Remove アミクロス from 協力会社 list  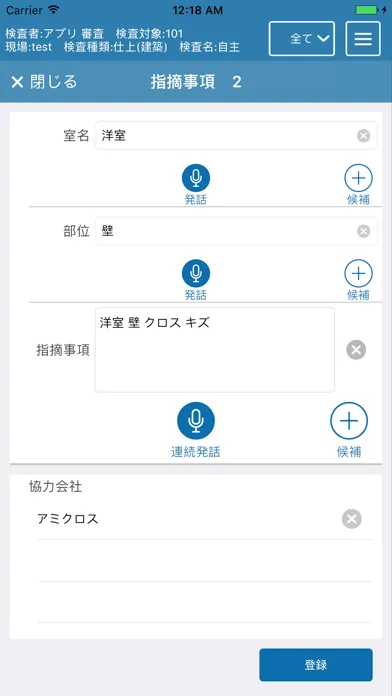click(352, 519)
